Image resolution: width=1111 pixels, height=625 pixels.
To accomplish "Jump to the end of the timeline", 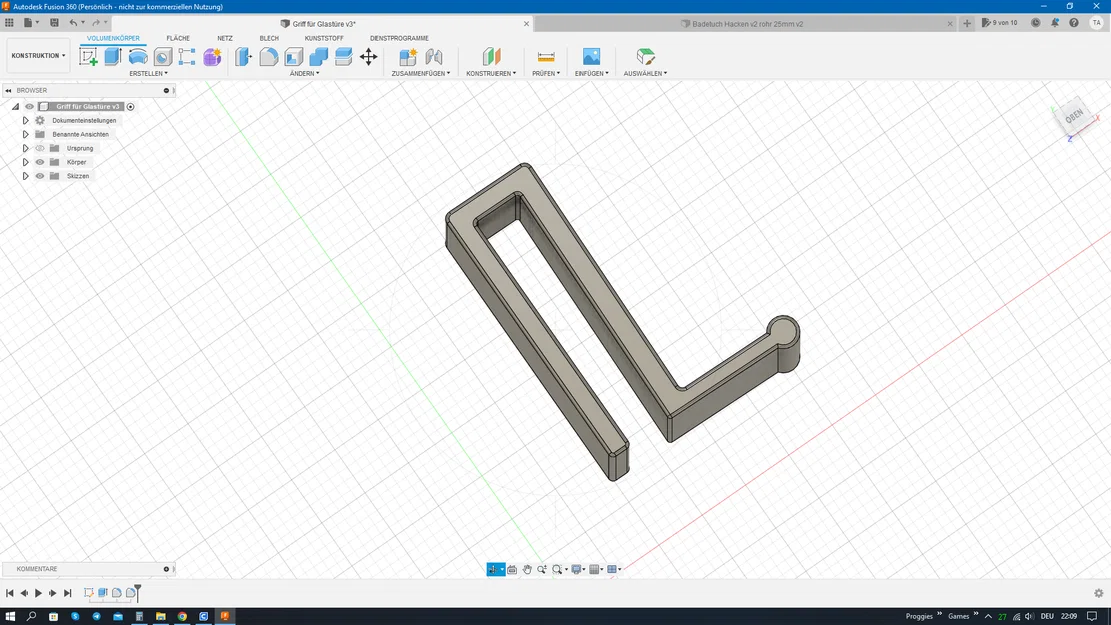I will pos(67,593).
